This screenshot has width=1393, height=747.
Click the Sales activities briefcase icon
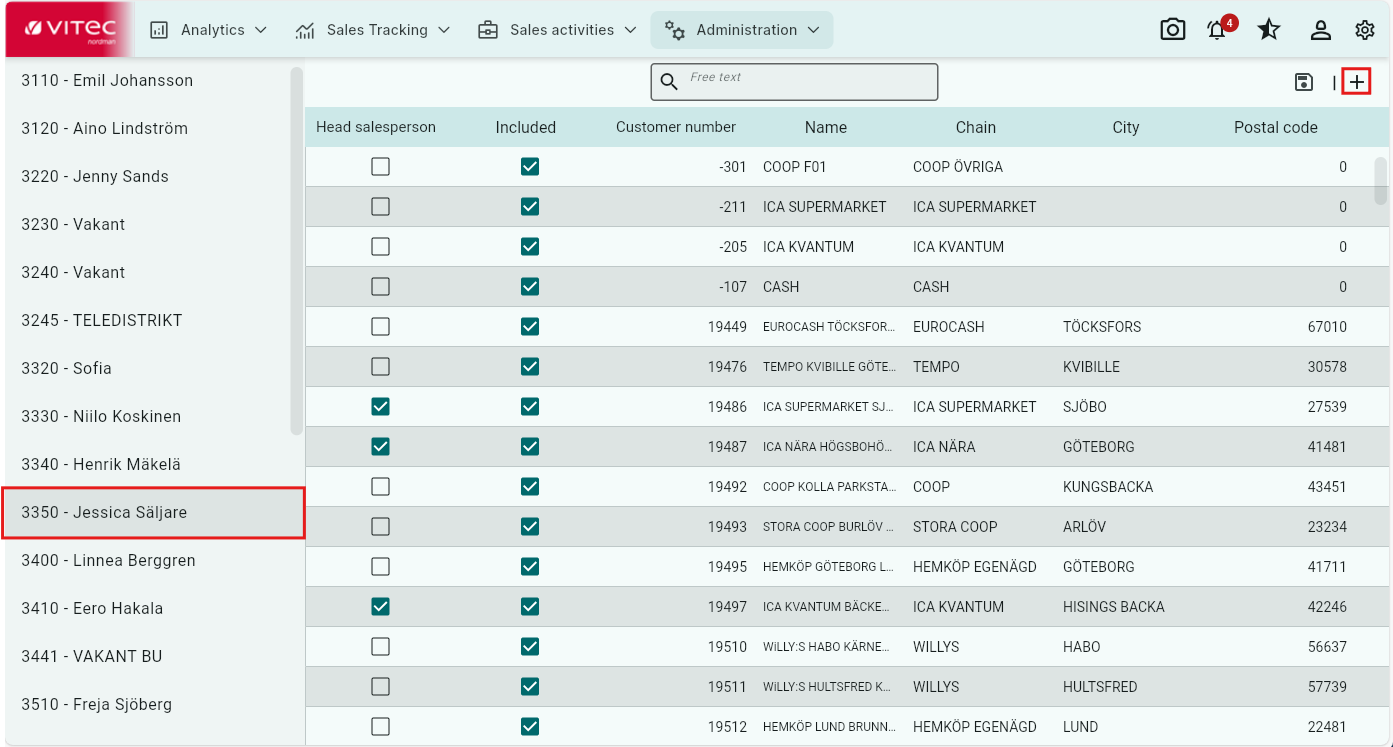point(488,30)
